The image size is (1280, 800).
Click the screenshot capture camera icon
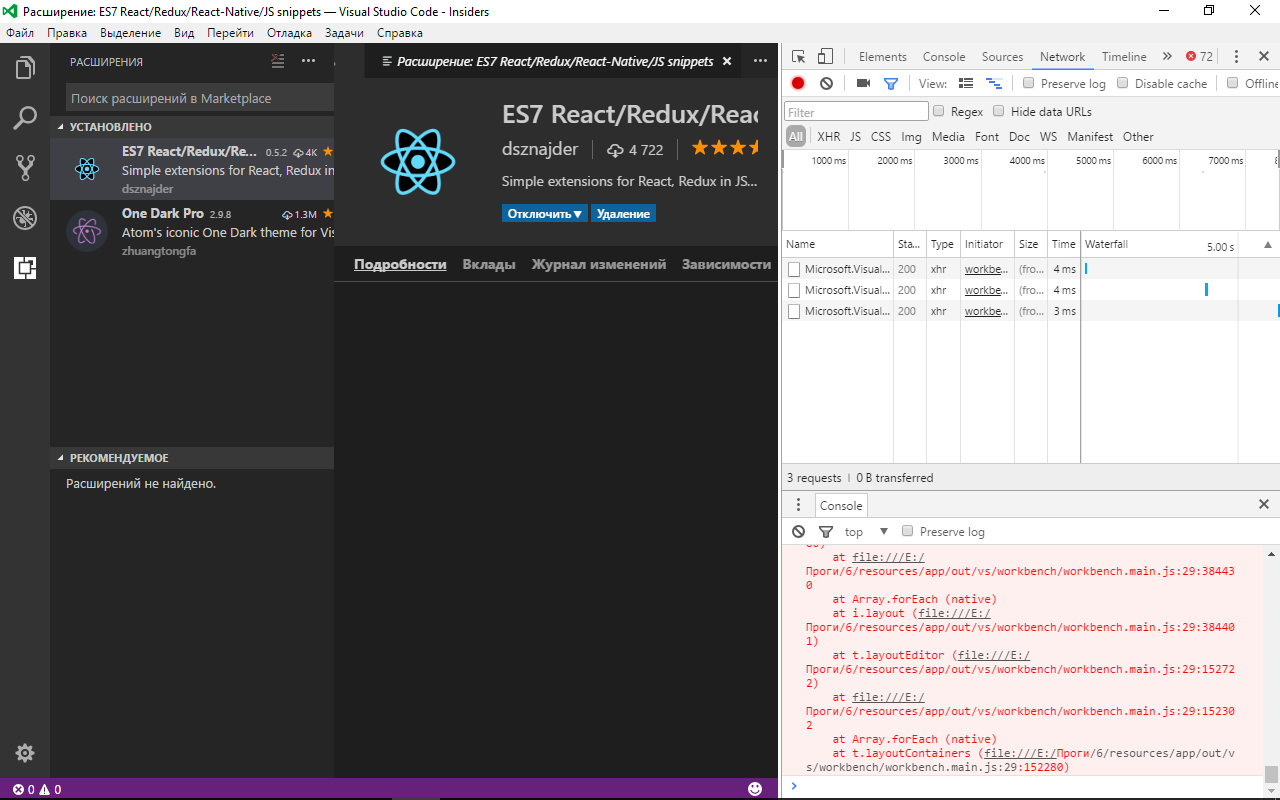pyautogui.click(x=862, y=83)
